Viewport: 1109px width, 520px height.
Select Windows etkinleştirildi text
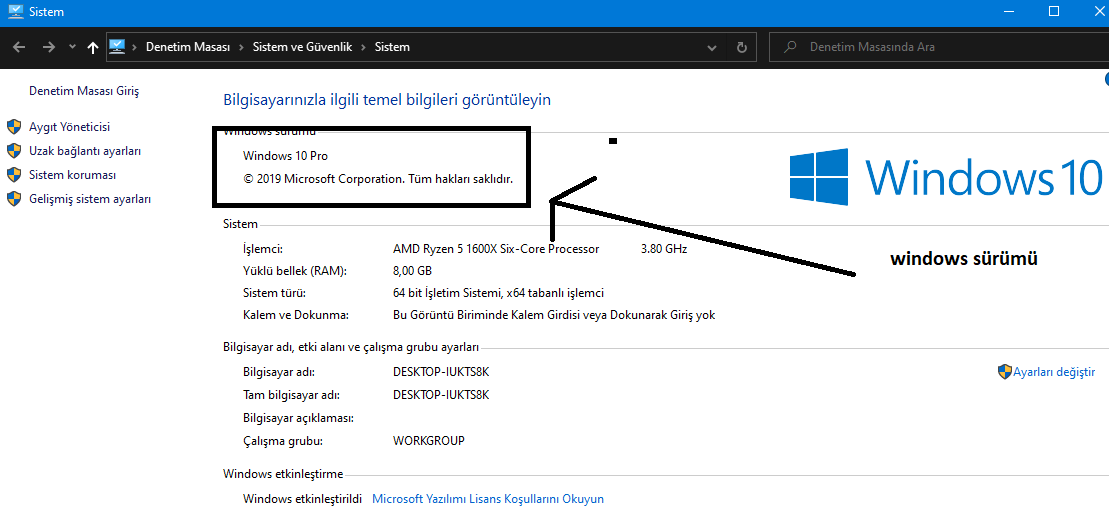click(x=303, y=499)
